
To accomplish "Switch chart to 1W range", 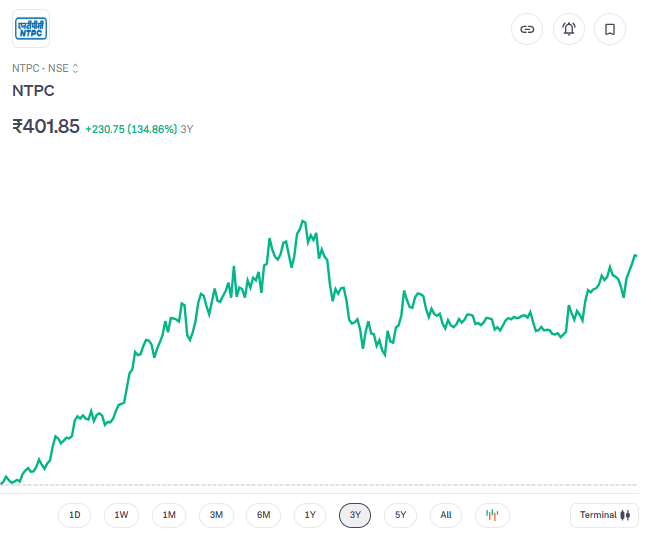I will point(121,515).
